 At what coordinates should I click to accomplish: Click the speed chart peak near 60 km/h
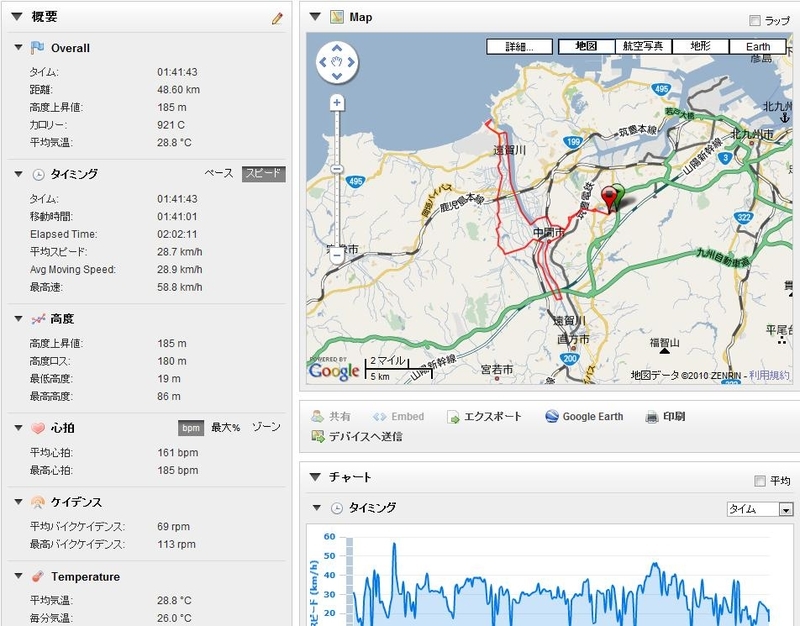click(394, 544)
